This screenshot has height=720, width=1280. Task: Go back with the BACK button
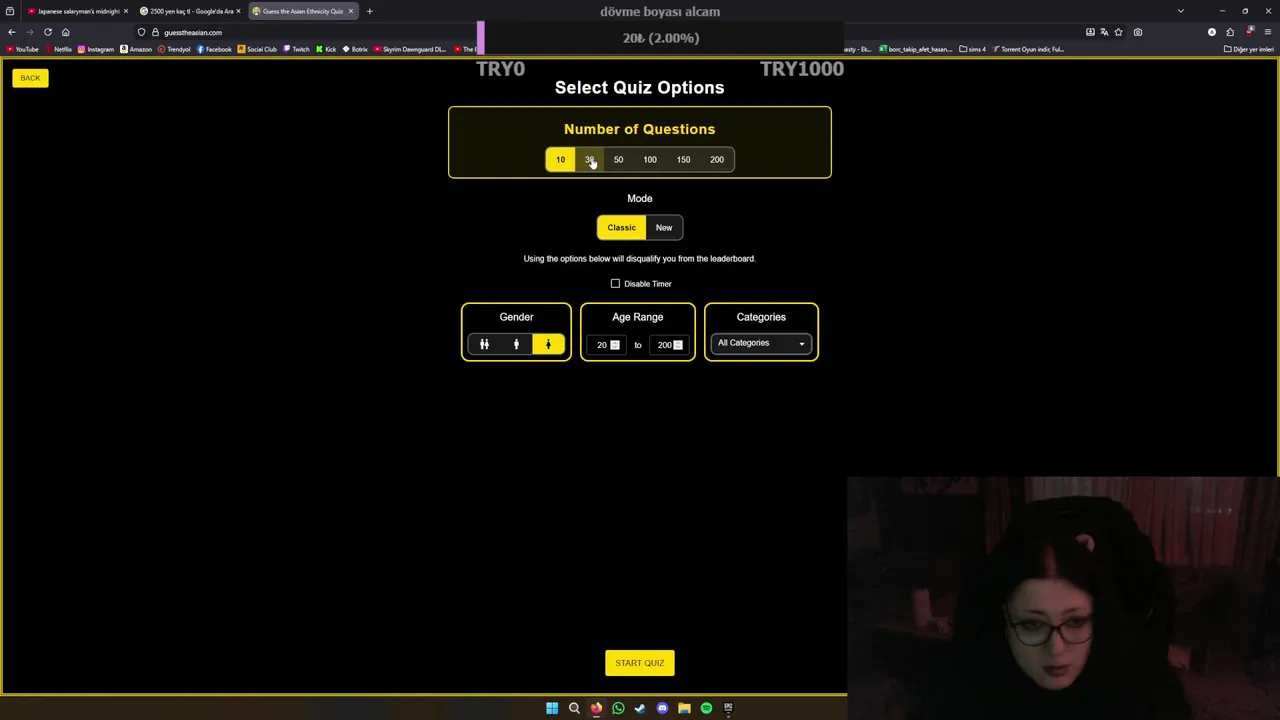30,78
